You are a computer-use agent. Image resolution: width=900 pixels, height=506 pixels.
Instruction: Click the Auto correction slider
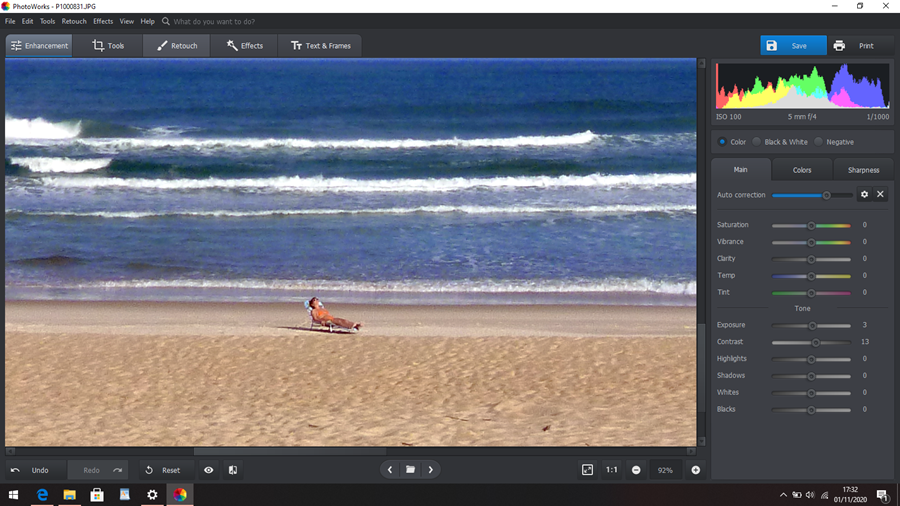pyautogui.click(x=812, y=195)
